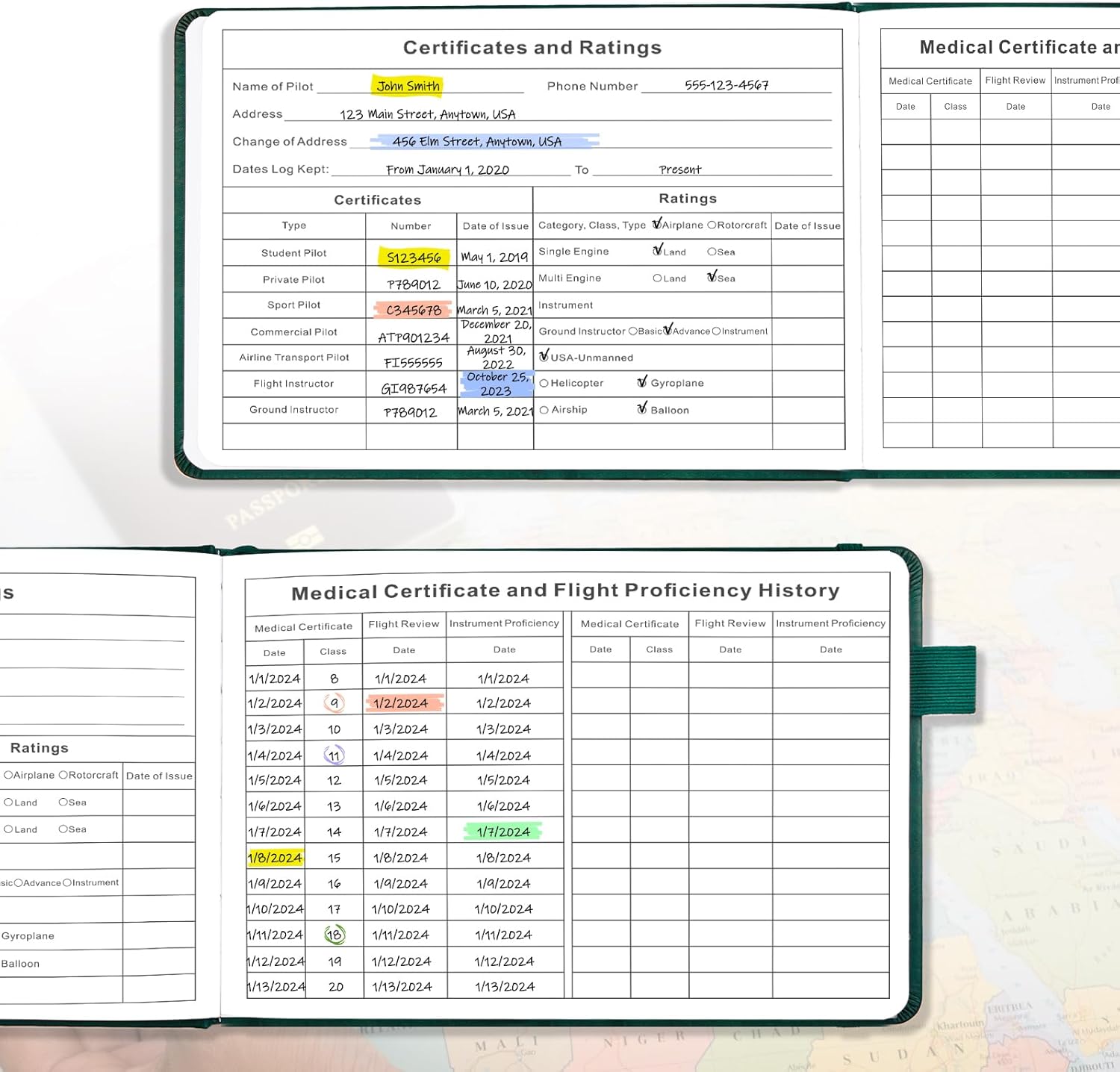Tick the Helicopter rating circle
Image resolution: width=1120 pixels, height=1072 pixels.
click(x=544, y=383)
